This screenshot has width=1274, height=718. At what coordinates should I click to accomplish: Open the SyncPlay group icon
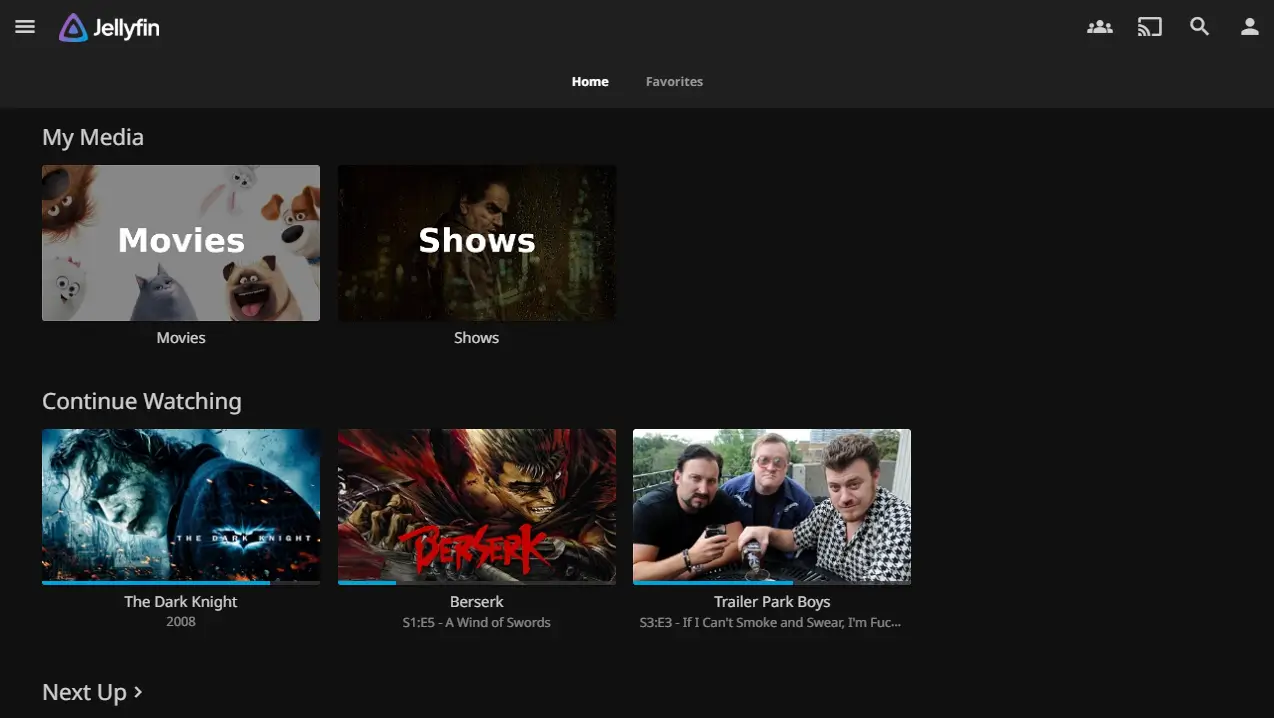[1099, 27]
